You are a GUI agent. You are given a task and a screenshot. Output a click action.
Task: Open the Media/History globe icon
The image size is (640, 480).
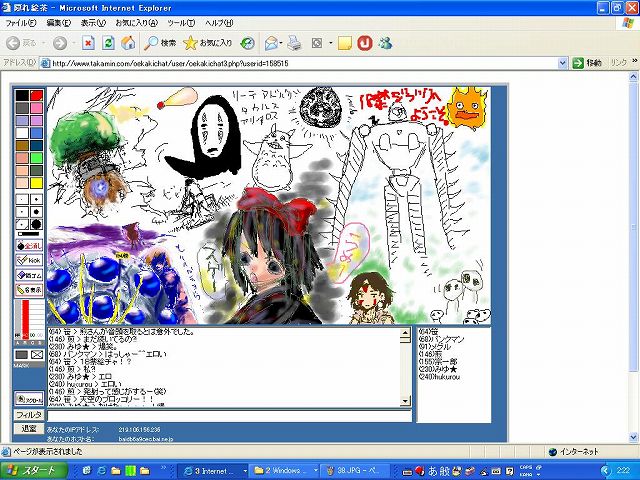pyautogui.click(x=247, y=43)
